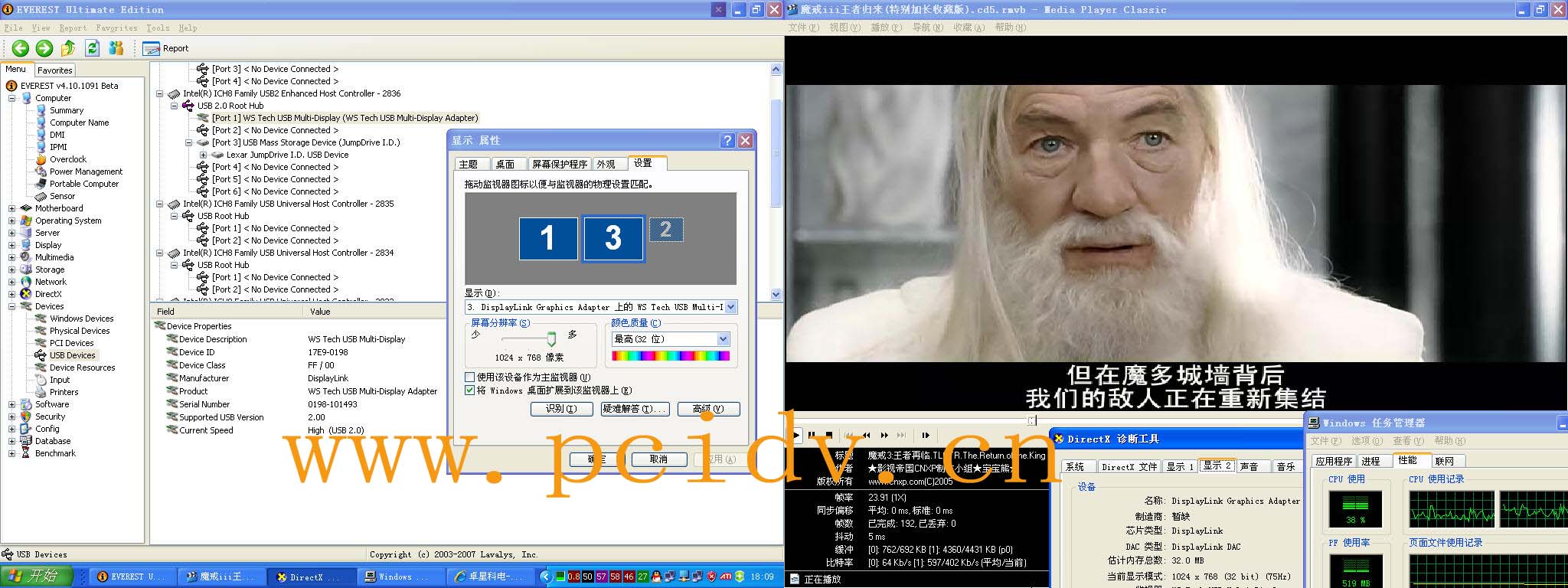Screen dimensions: 1568x588
Task: Click the tray expand arrow in the taskbar
Action: 545,577
